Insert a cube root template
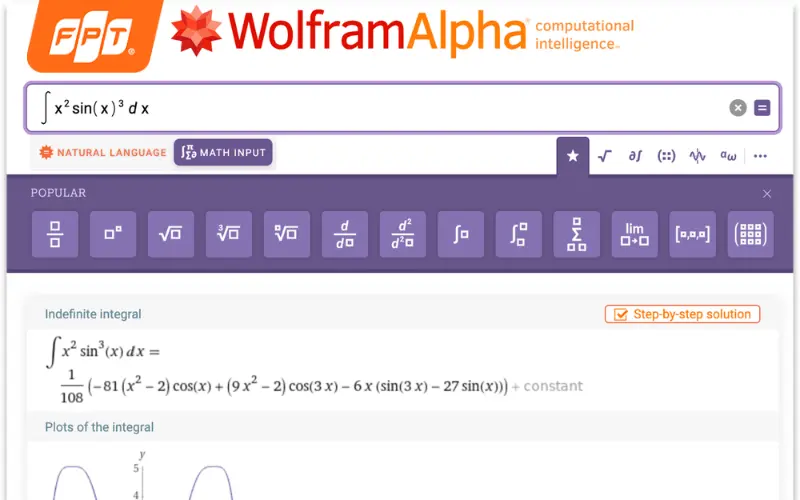Screen dimensions: 800x500 coord(229,234)
